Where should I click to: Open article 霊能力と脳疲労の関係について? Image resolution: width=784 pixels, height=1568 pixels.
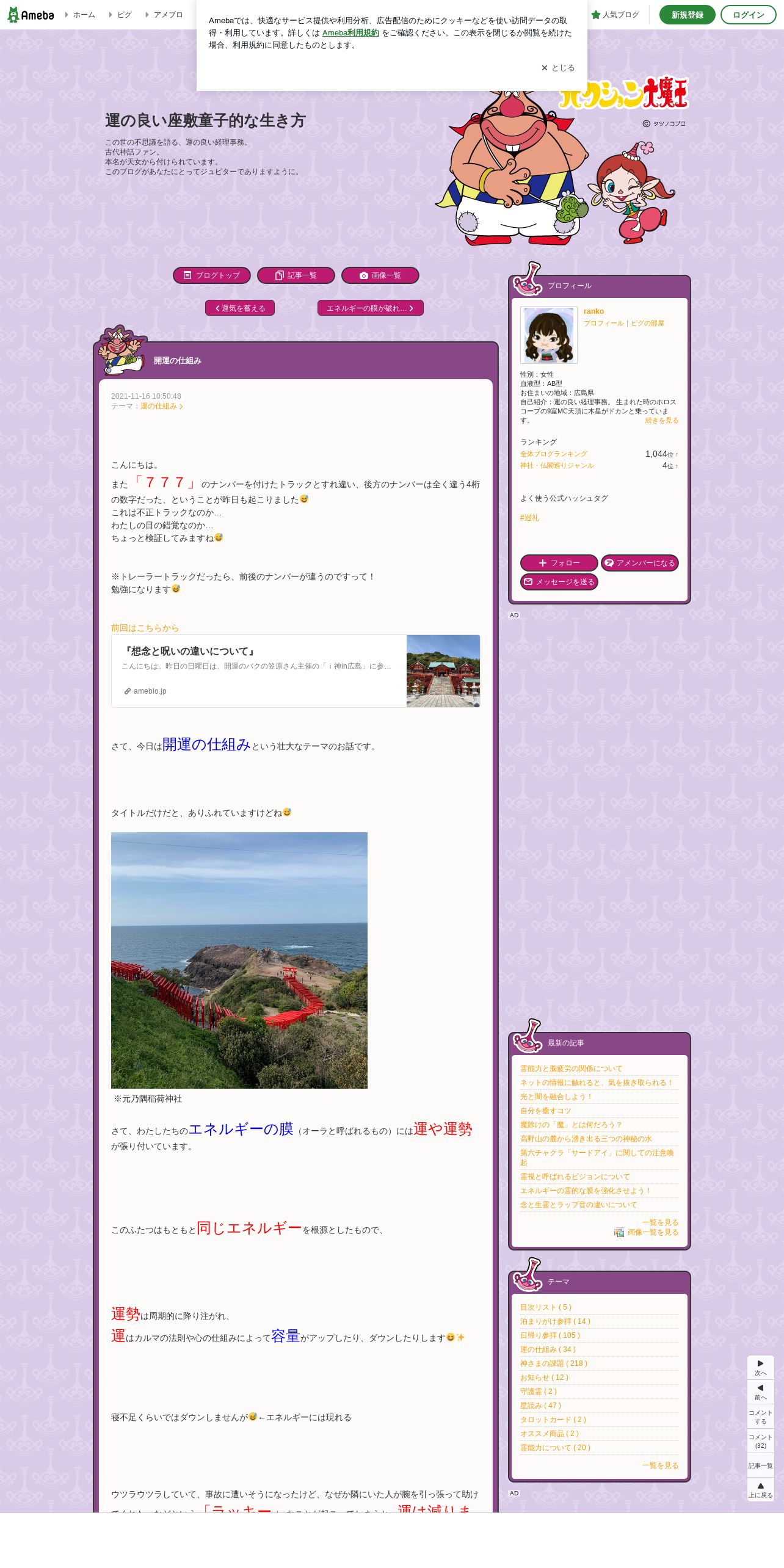[x=571, y=1069]
